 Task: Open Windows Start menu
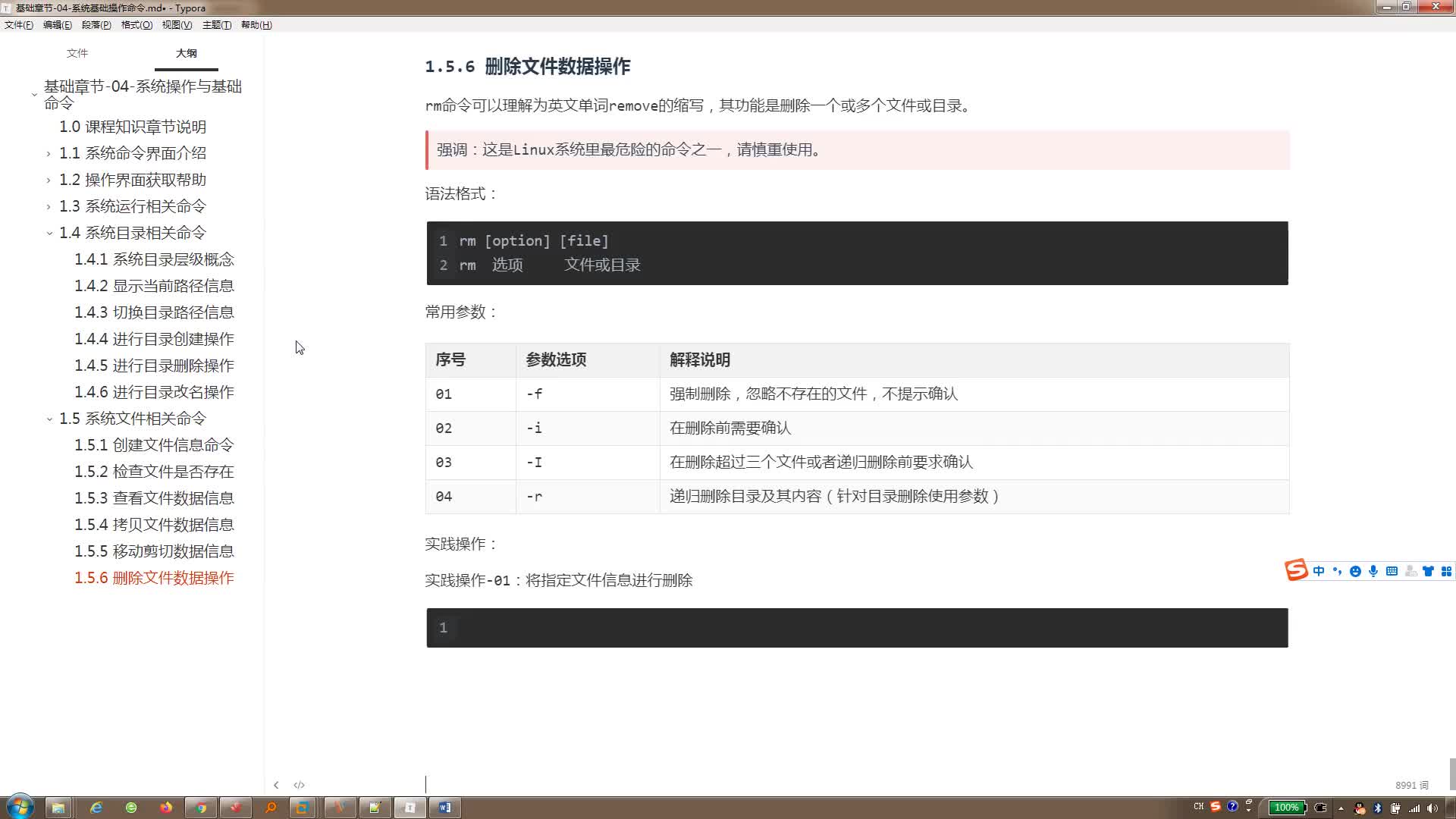click(x=20, y=807)
